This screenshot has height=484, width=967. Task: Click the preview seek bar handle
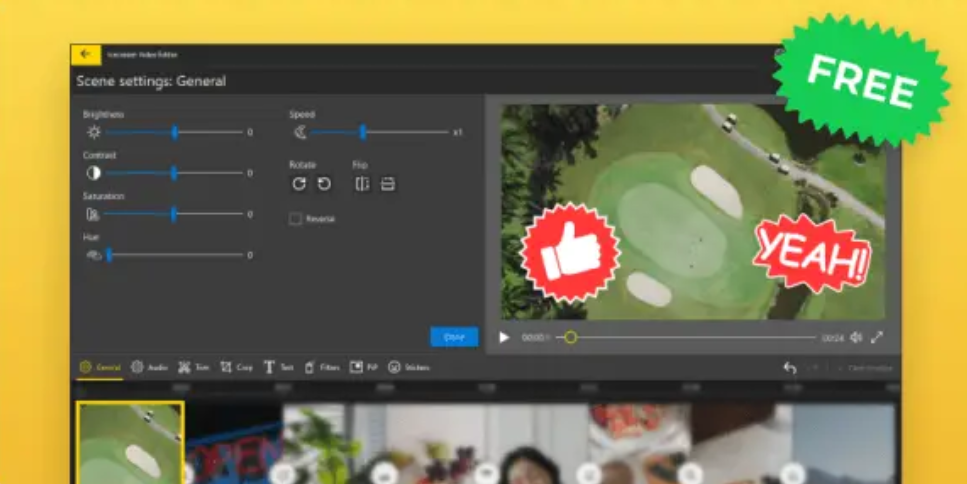tap(571, 337)
